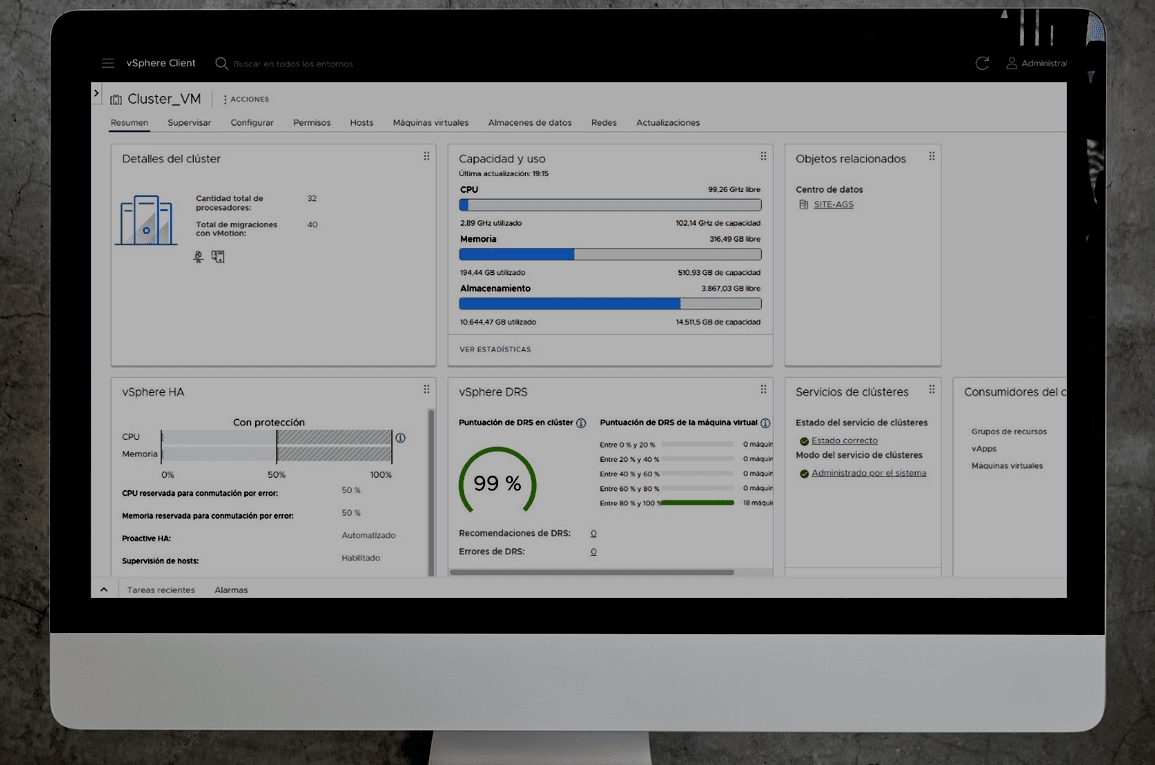
Task: Click the HA Memoria protection bar
Action: pos(276,454)
